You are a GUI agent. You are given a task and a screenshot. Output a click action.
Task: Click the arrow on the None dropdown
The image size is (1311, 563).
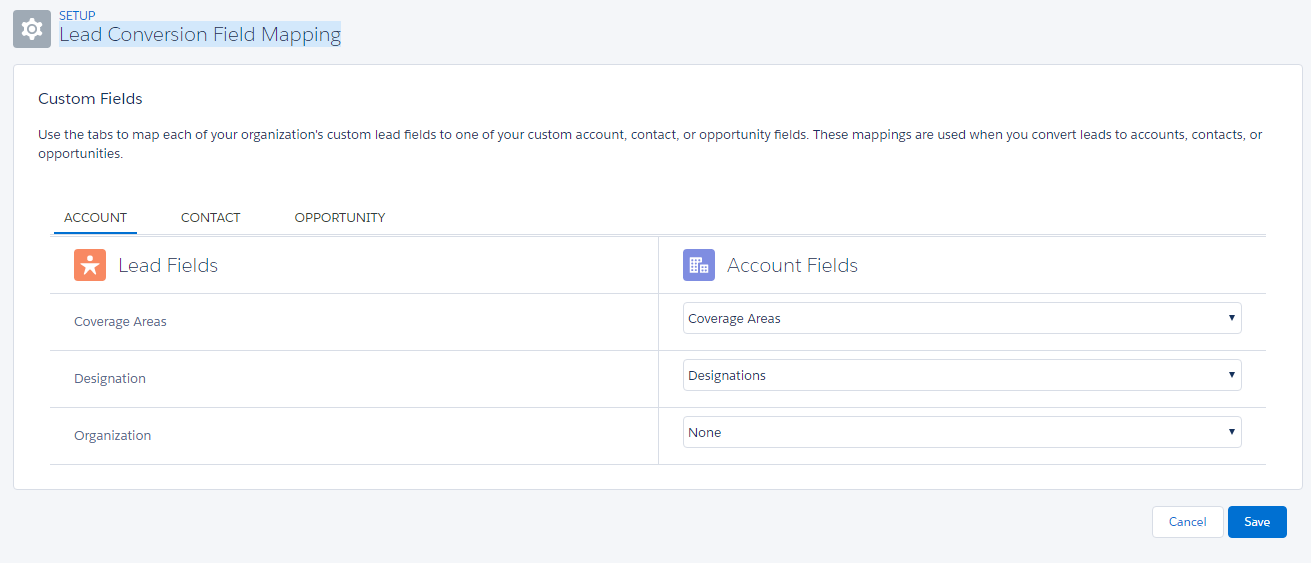click(x=1231, y=432)
